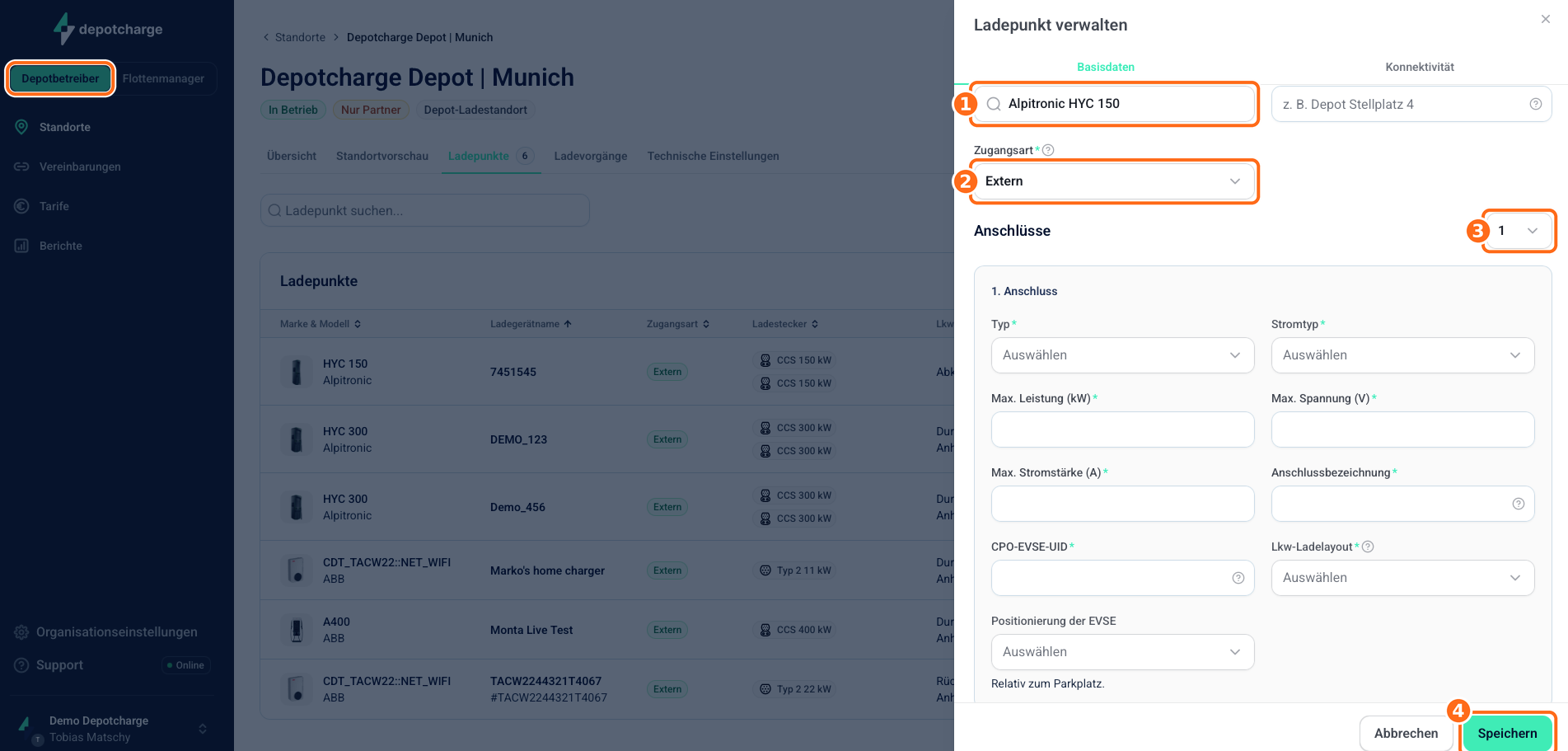Sort by Ladestecker column
The image size is (1568, 751).
tap(785, 324)
